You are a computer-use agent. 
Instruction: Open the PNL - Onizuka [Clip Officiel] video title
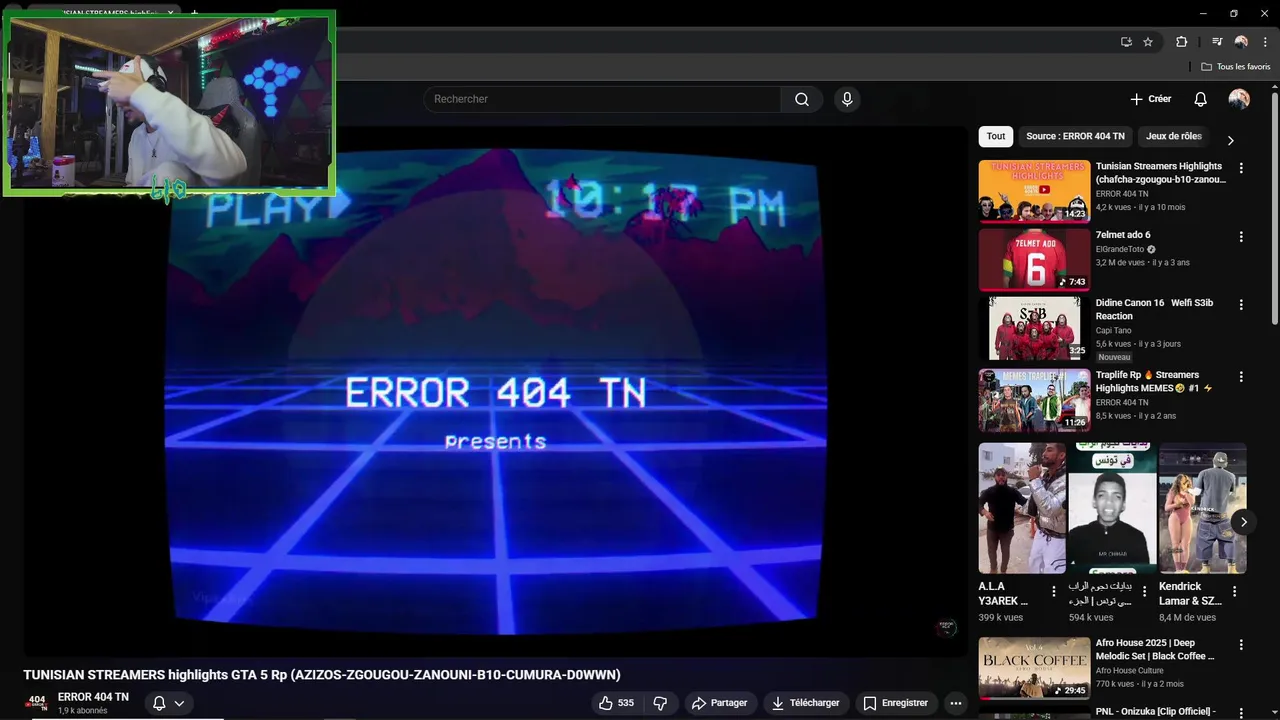1155,712
